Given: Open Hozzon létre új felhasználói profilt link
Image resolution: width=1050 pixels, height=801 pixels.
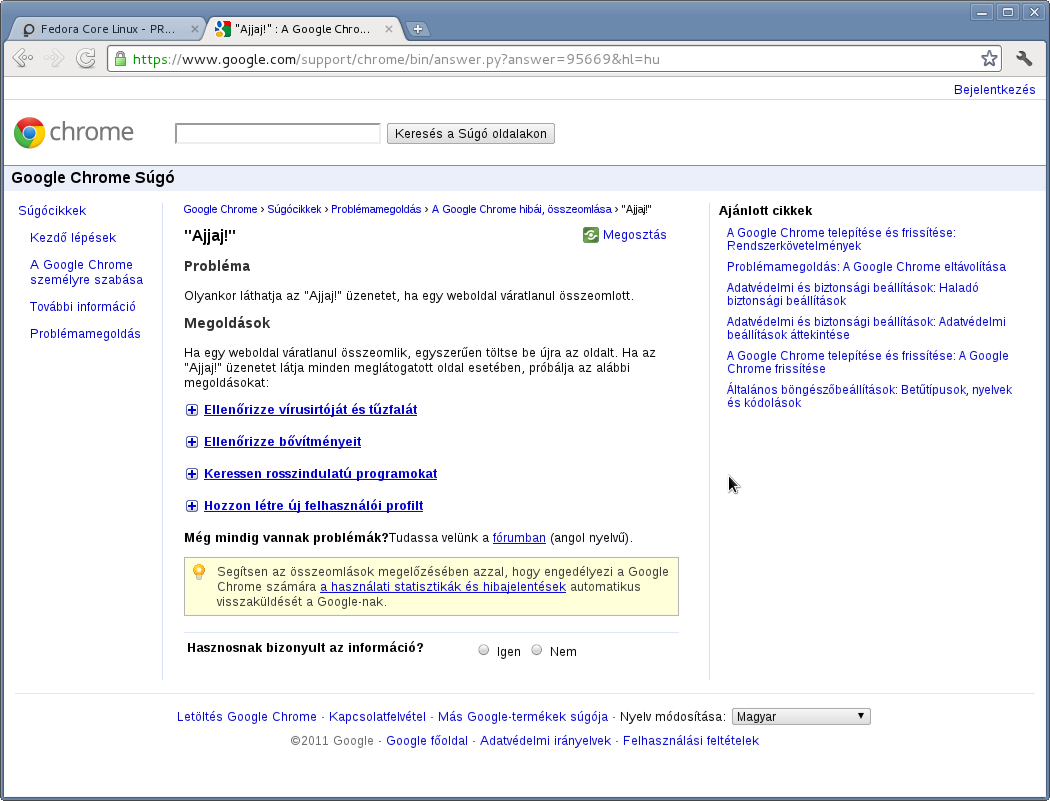Looking at the screenshot, I should pyautogui.click(x=313, y=506).
